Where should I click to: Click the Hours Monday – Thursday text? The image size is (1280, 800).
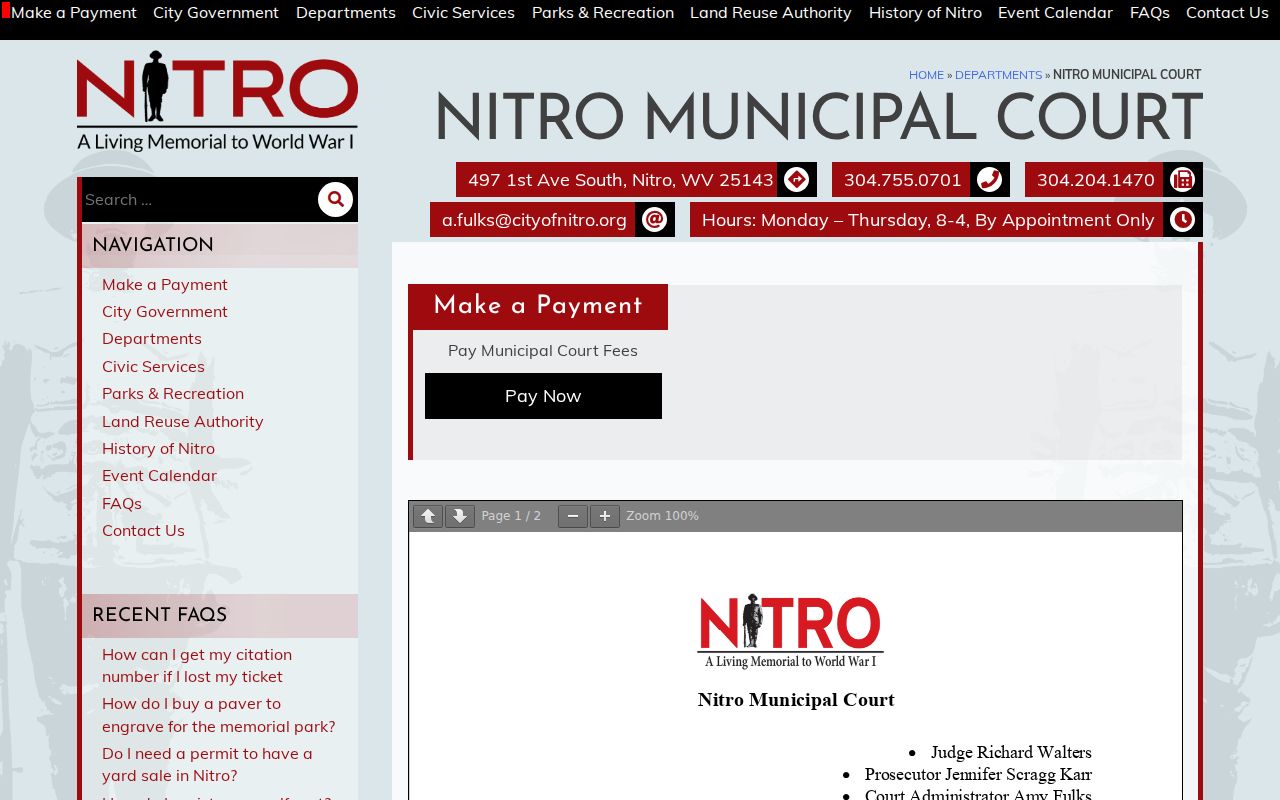tap(928, 220)
